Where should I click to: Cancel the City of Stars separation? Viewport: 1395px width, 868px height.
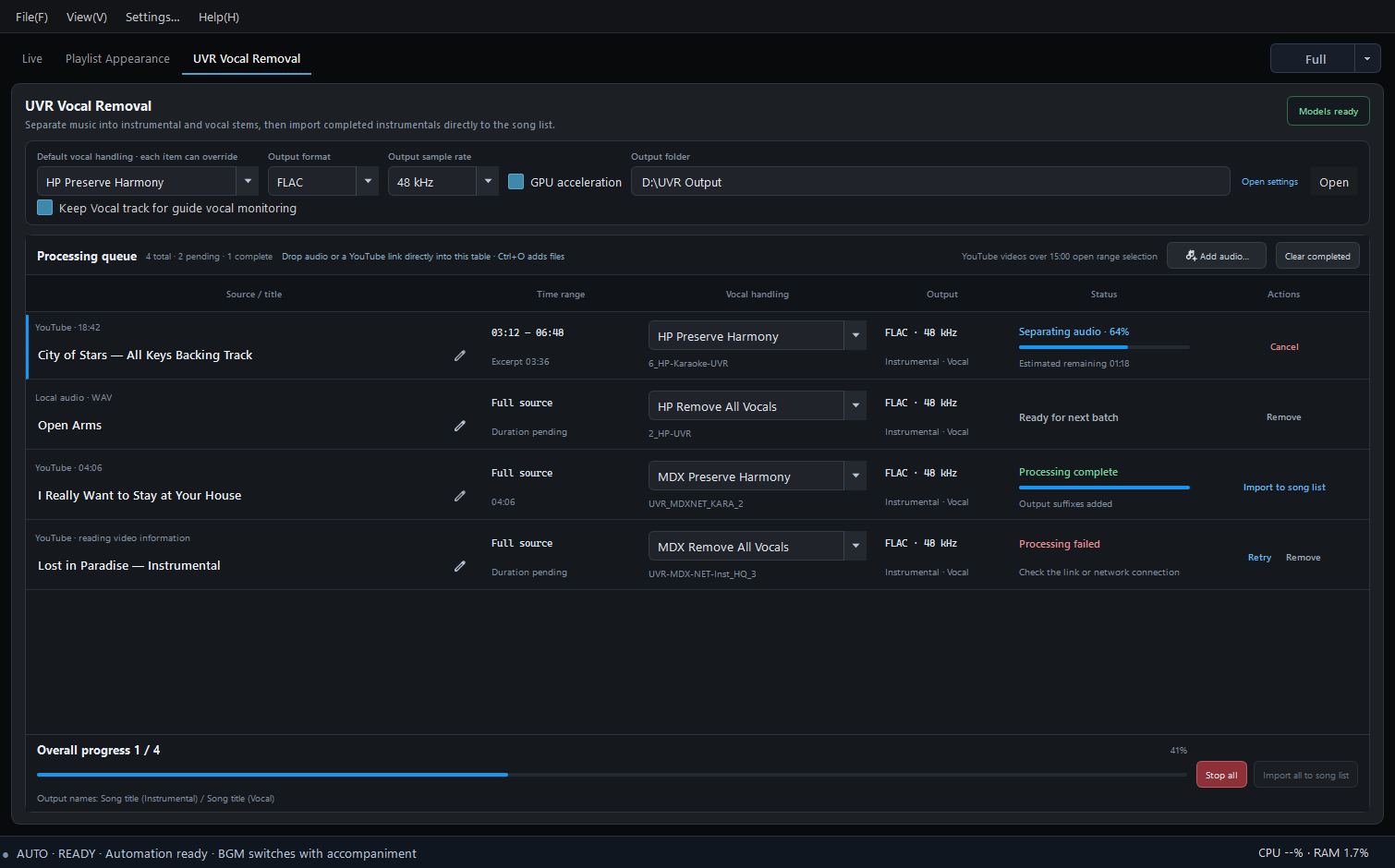tap(1284, 347)
